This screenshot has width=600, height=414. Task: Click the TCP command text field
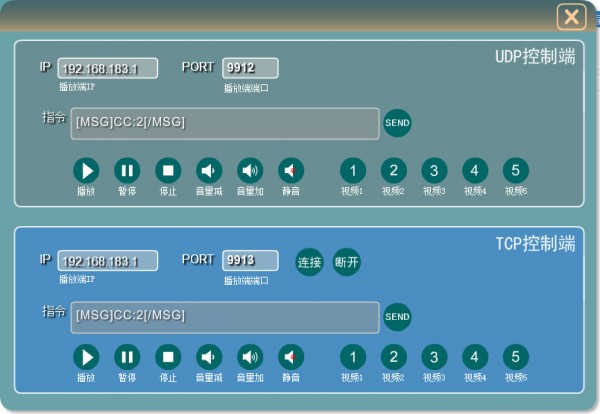225,317
